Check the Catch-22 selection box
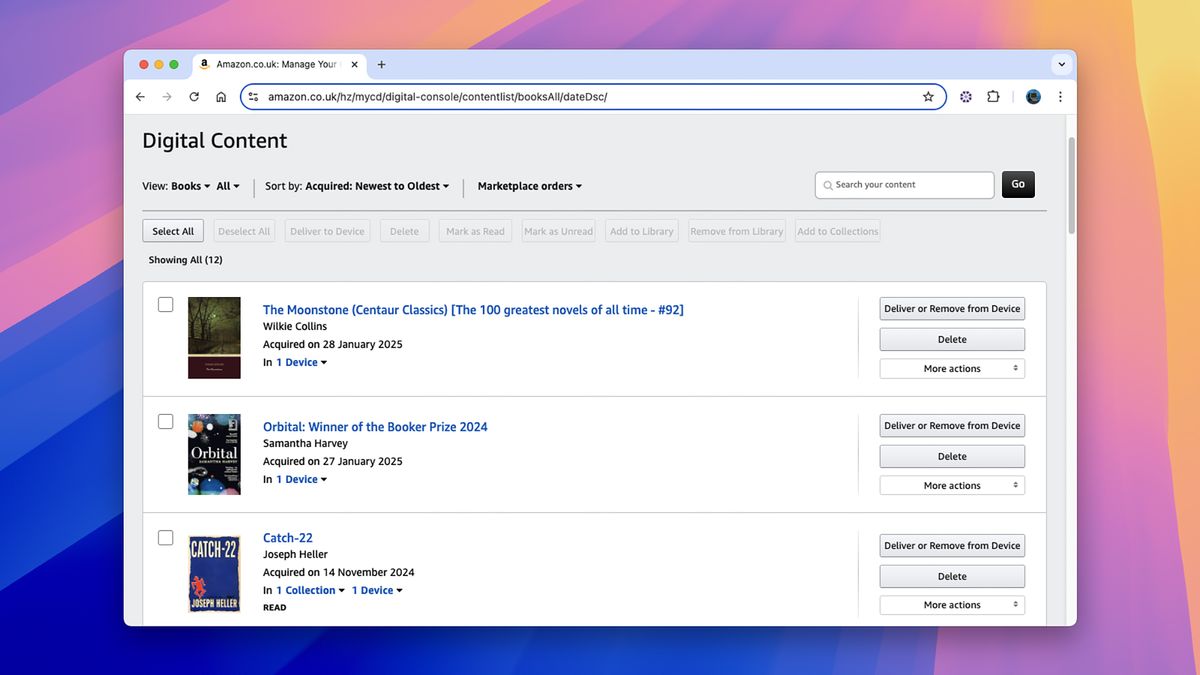The image size is (1200, 675). click(165, 537)
